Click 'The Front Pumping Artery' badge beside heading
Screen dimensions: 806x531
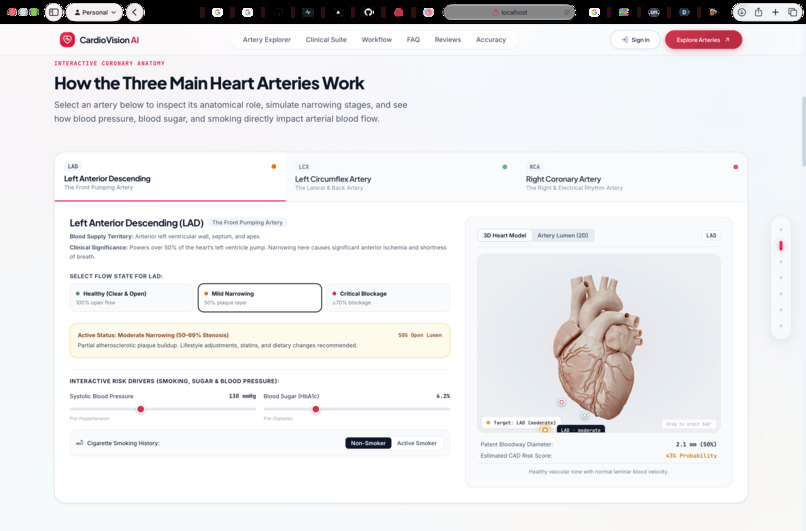247,223
